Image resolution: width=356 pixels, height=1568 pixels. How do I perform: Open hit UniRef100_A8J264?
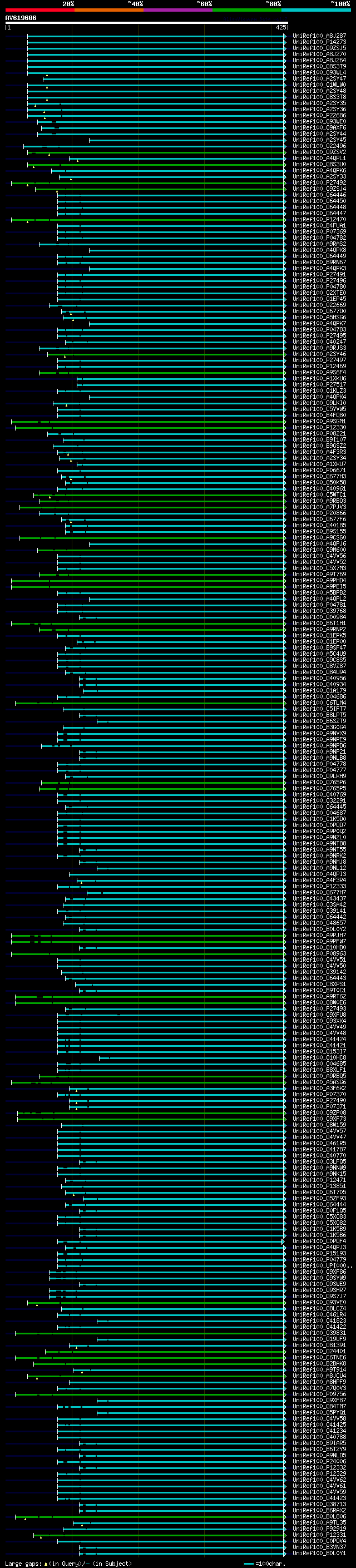click(319, 60)
